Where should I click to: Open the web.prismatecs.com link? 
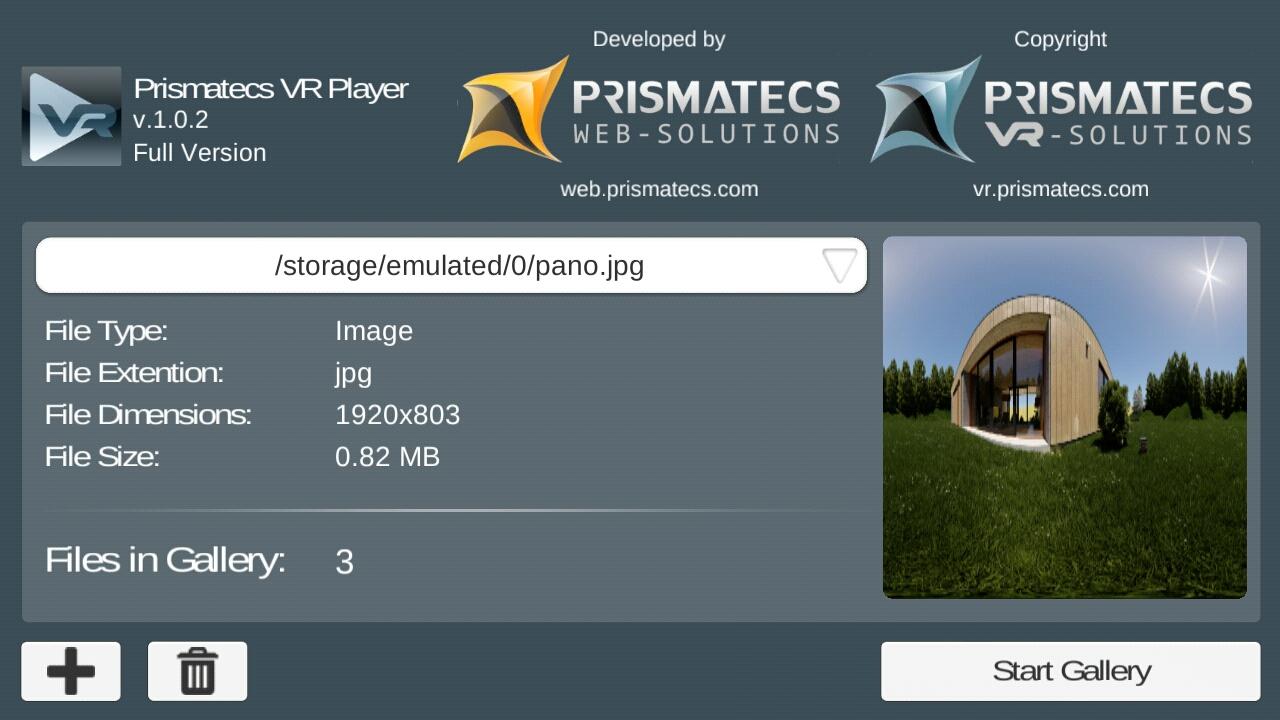[x=659, y=189]
